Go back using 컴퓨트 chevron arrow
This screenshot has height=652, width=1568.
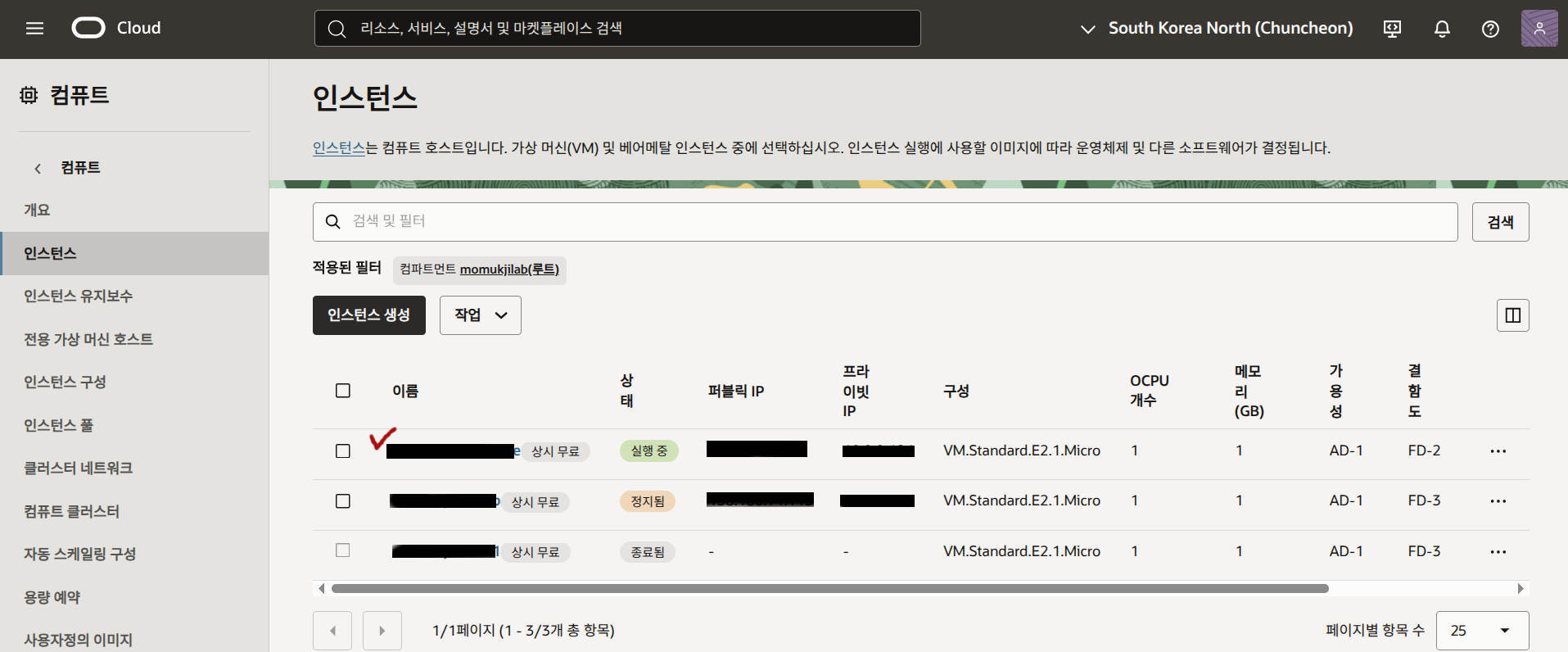tap(38, 168)
